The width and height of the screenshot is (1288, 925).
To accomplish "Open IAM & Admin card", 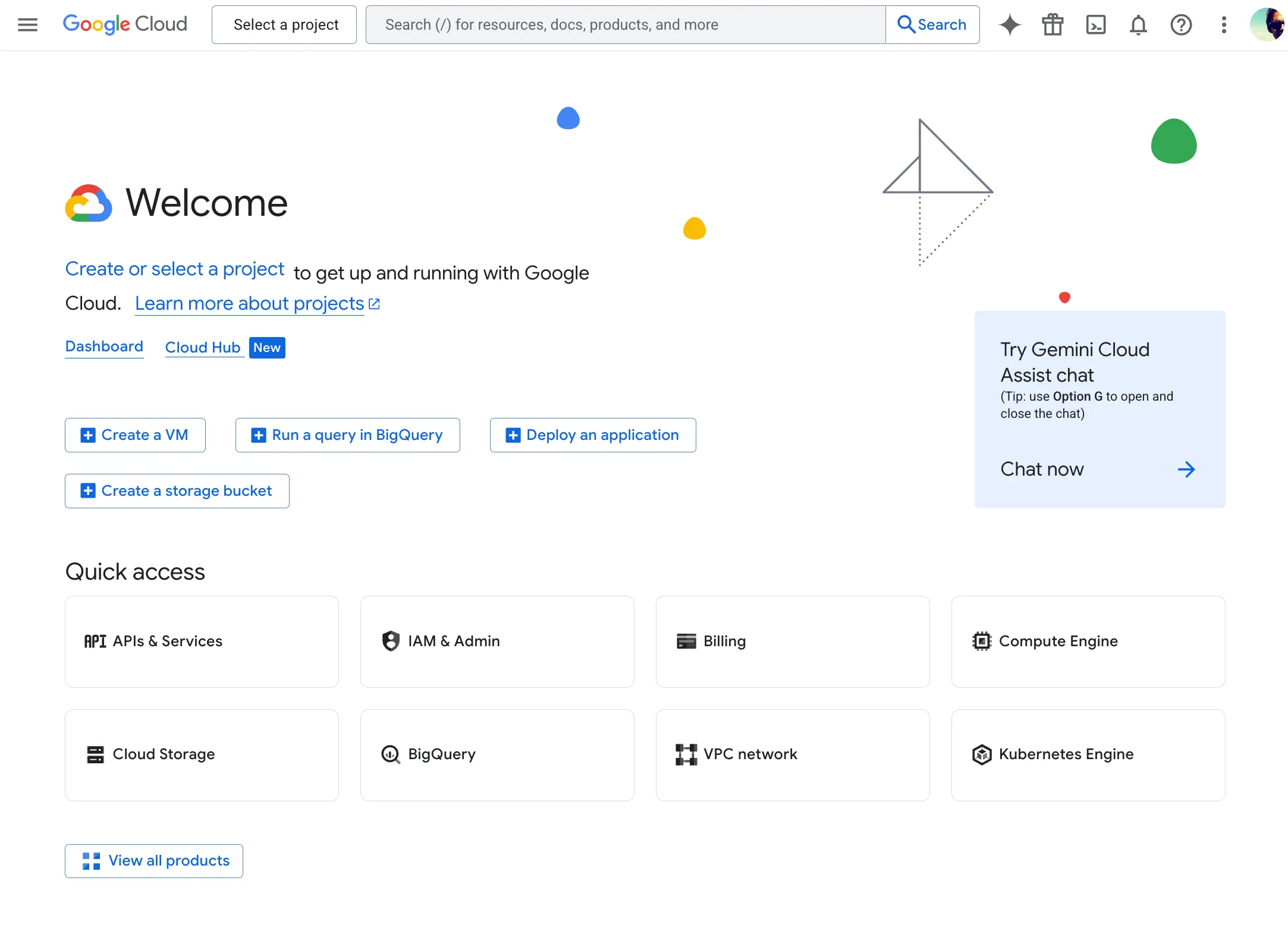I will [x=497, y=641].
